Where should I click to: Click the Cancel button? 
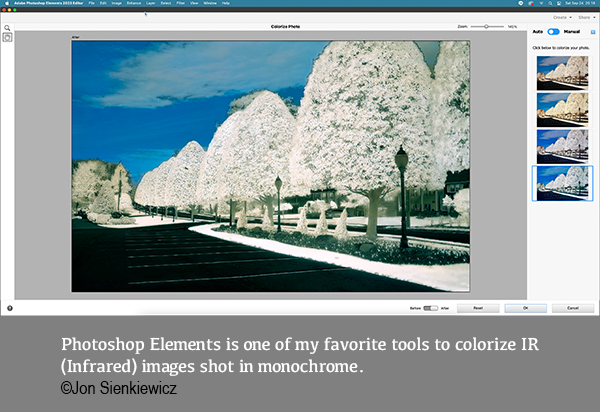click(x=573, y=308)
